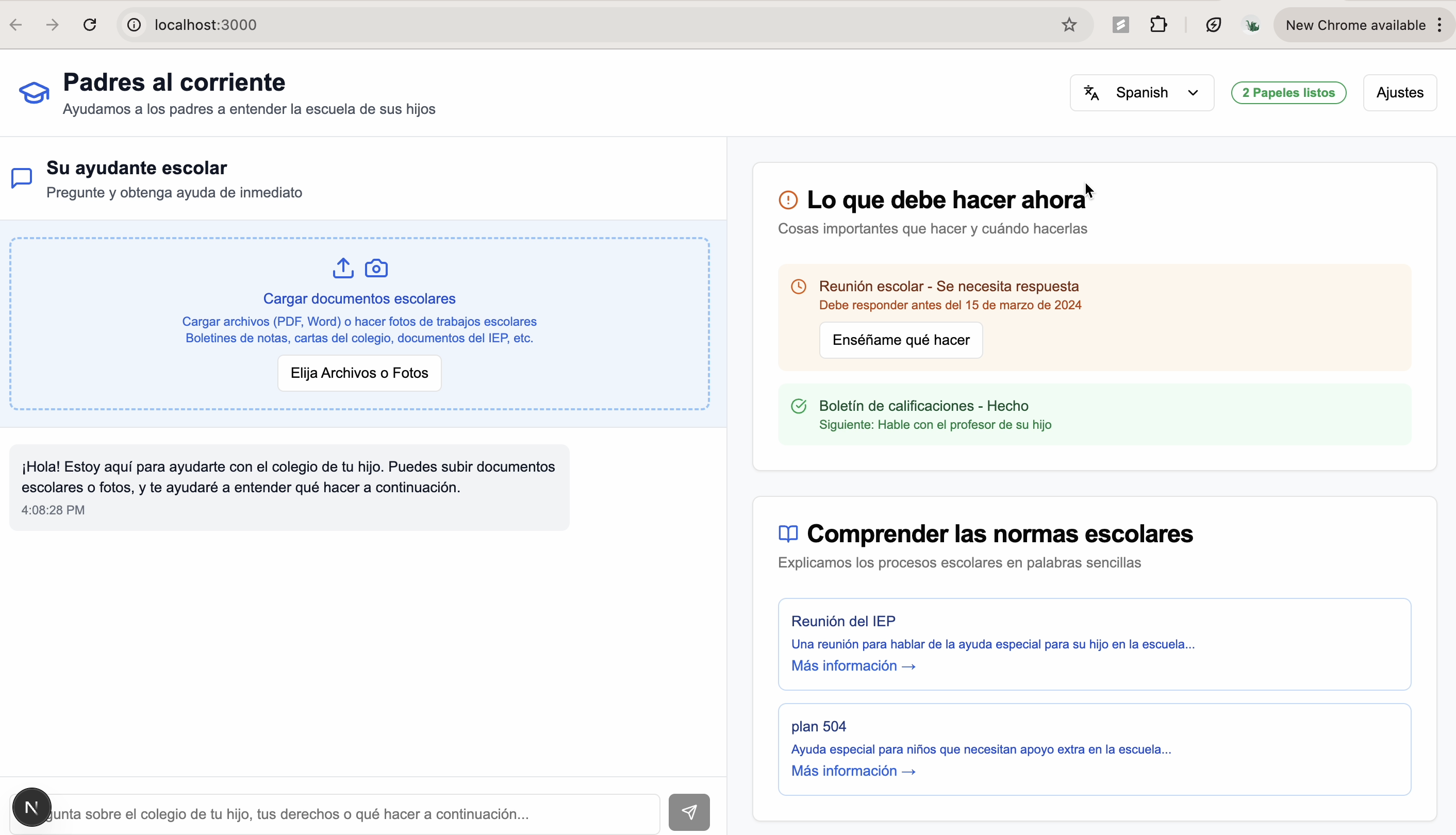Click the site information icon
Viewport: 1456px width, 835px height.
click(134, 25)
